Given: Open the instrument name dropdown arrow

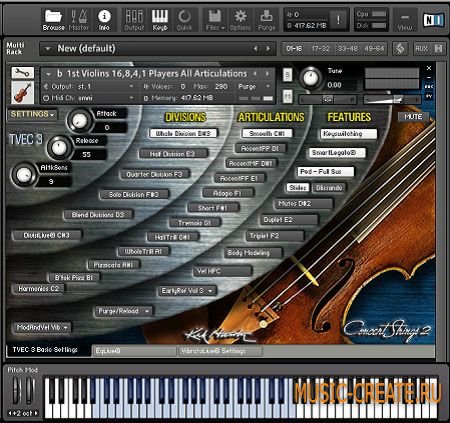Looking at the screenshot, I should point(49,74).
